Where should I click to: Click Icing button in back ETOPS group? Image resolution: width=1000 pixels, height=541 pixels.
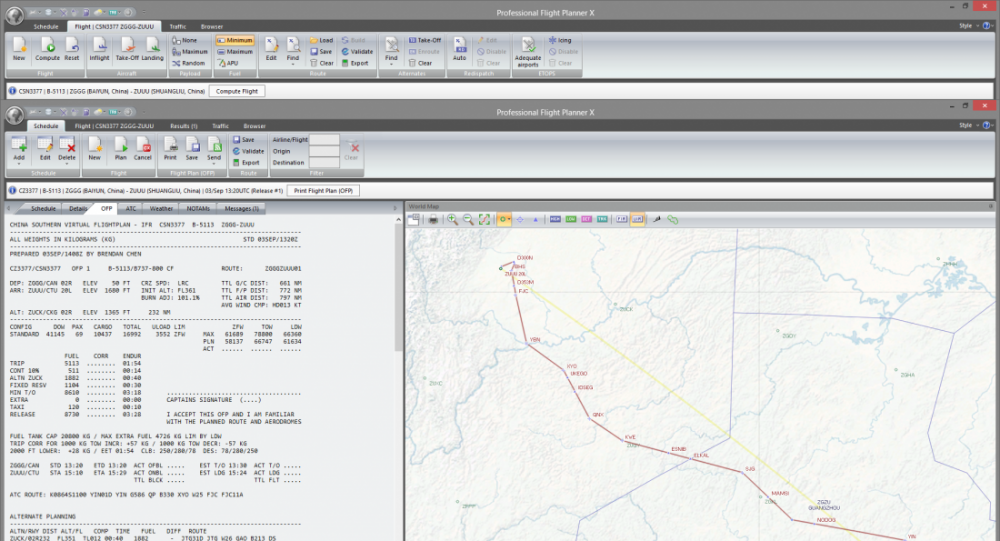click(560, 40)
